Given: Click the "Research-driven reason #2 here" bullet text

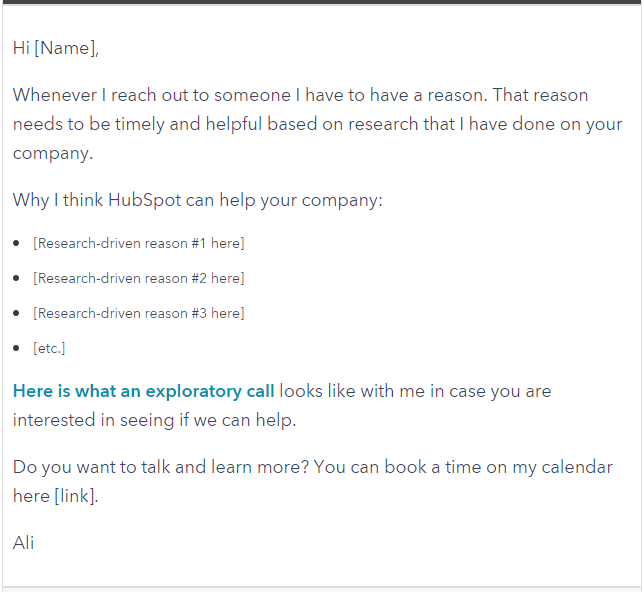Looking at the screenshot, I should point(138,278).
